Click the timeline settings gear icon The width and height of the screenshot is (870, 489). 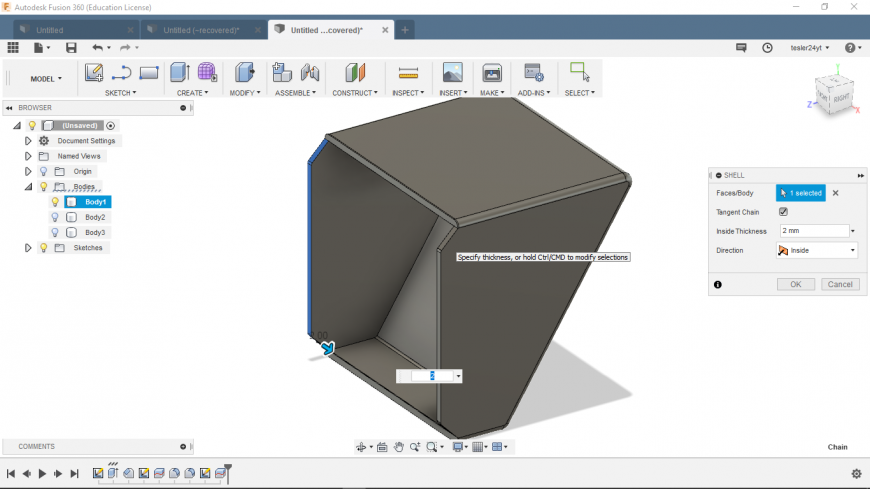tap(856, 473)
